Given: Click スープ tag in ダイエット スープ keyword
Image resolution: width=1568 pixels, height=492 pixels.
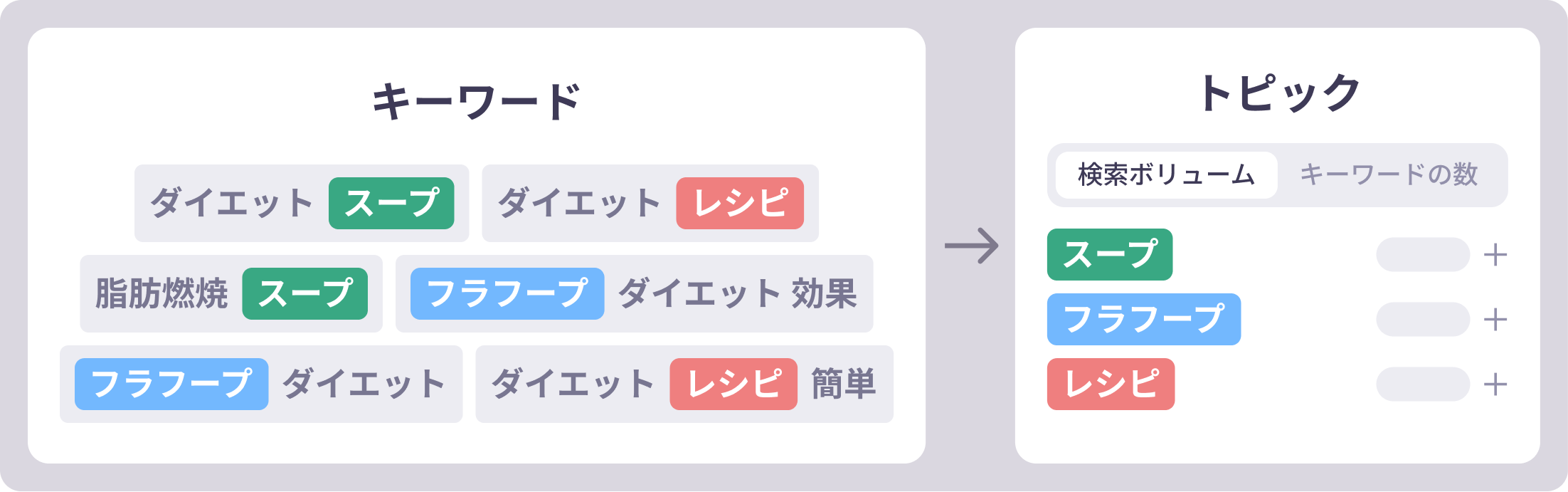Looking at the screenshot, I should 391,204.
